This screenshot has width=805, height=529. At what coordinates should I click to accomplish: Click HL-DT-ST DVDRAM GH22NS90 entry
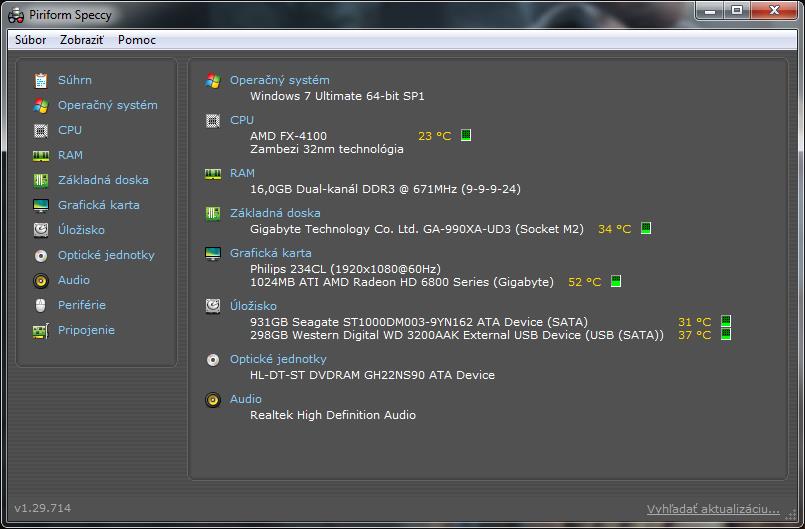(x=372, y=375)
